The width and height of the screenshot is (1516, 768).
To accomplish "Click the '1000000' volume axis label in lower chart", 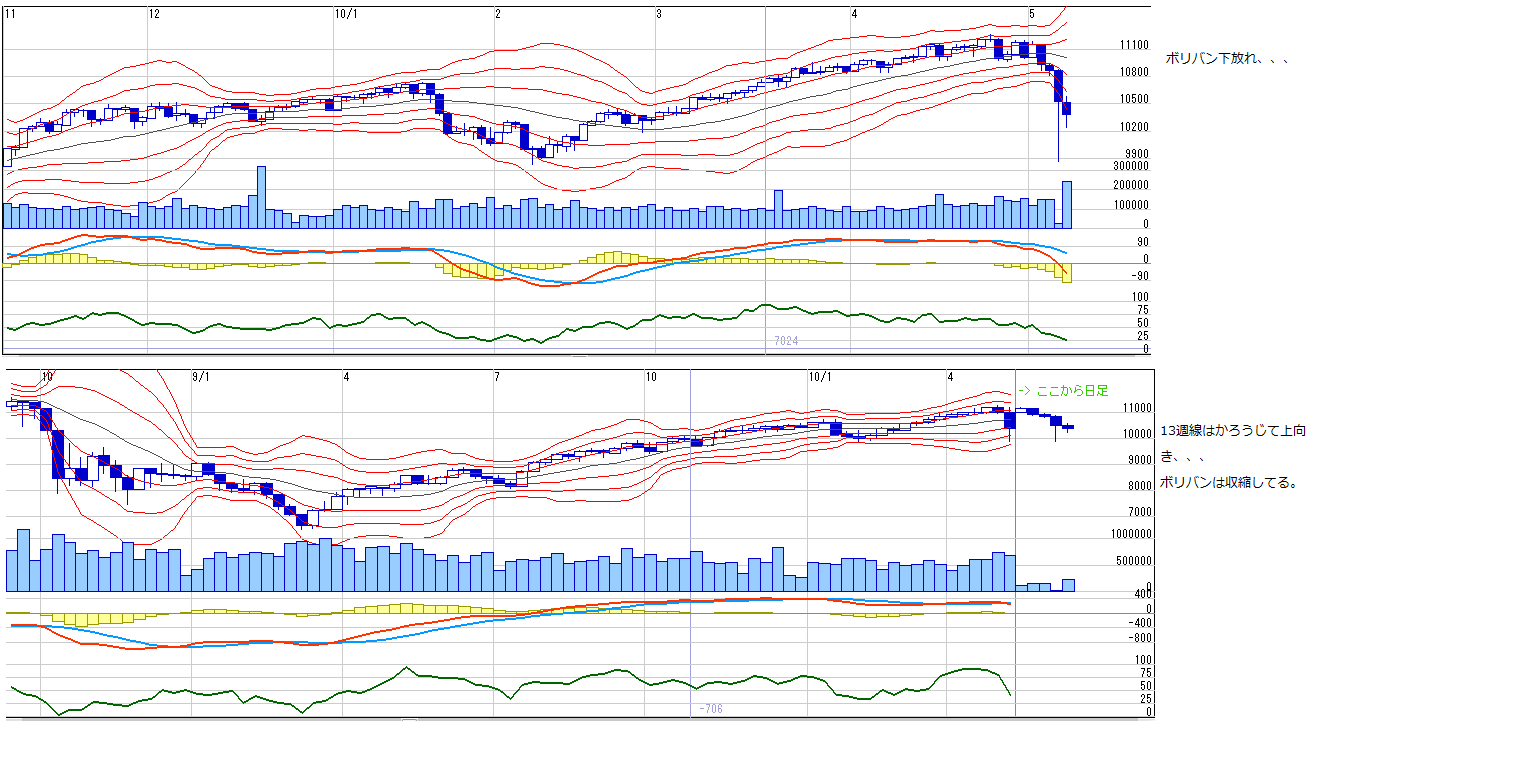I will (x=1132, y=535).
